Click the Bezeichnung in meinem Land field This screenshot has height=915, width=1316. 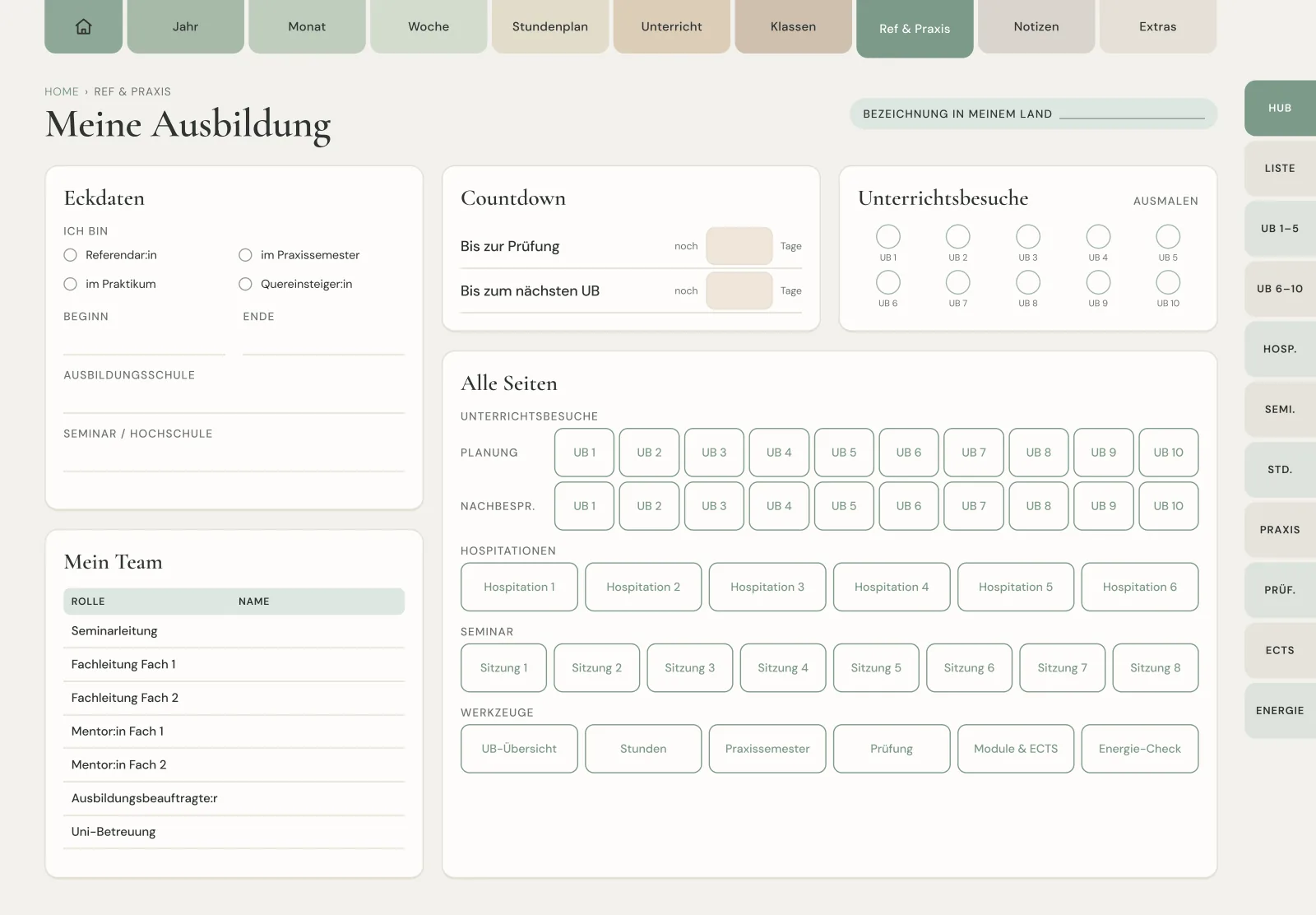1132,114
